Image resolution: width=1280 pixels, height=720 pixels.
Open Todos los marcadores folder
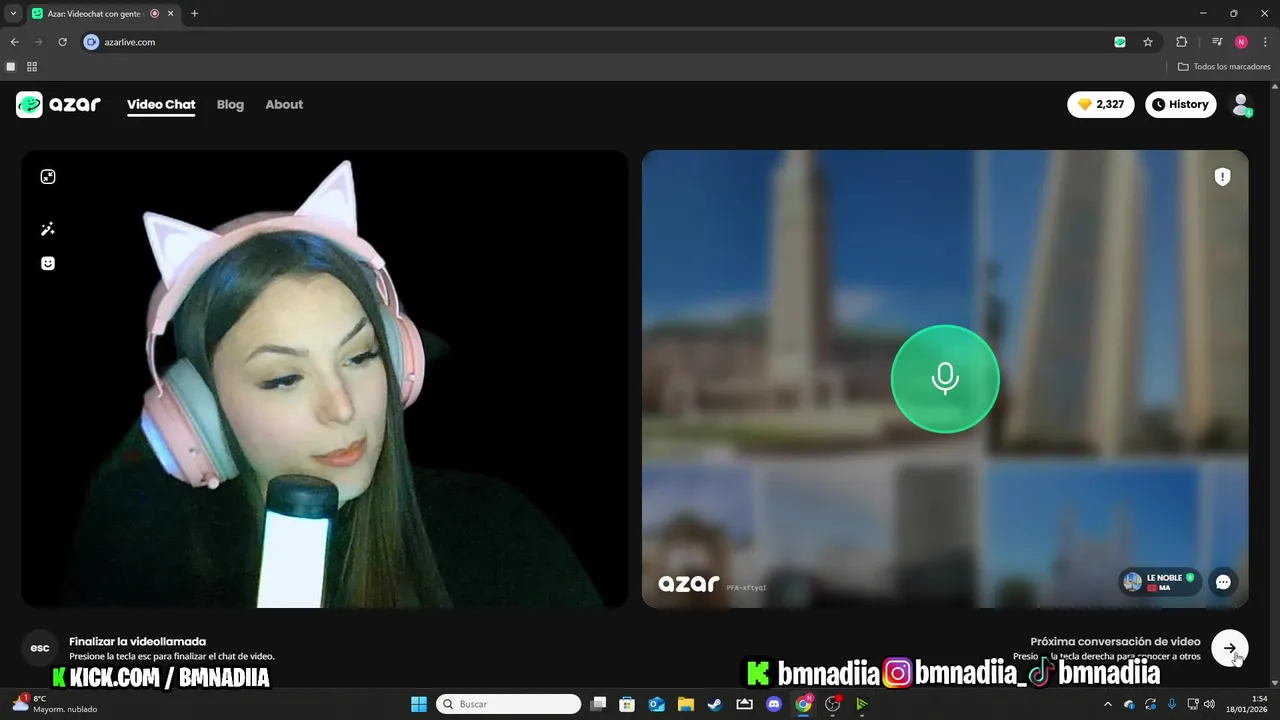(x=1224, y=67)
